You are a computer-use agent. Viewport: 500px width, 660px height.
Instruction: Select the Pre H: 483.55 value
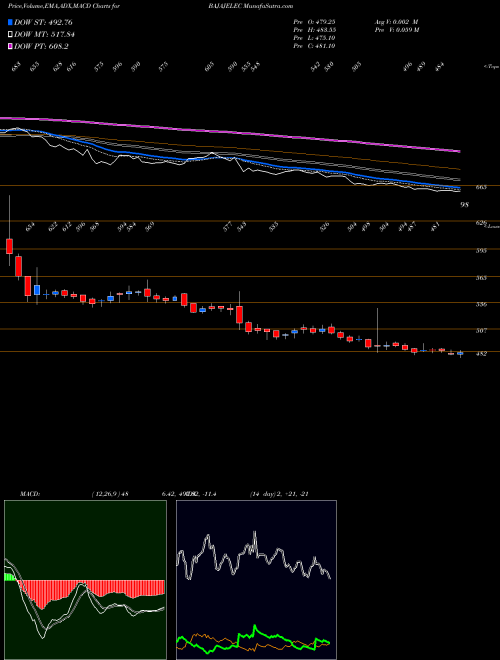[315, 30]
